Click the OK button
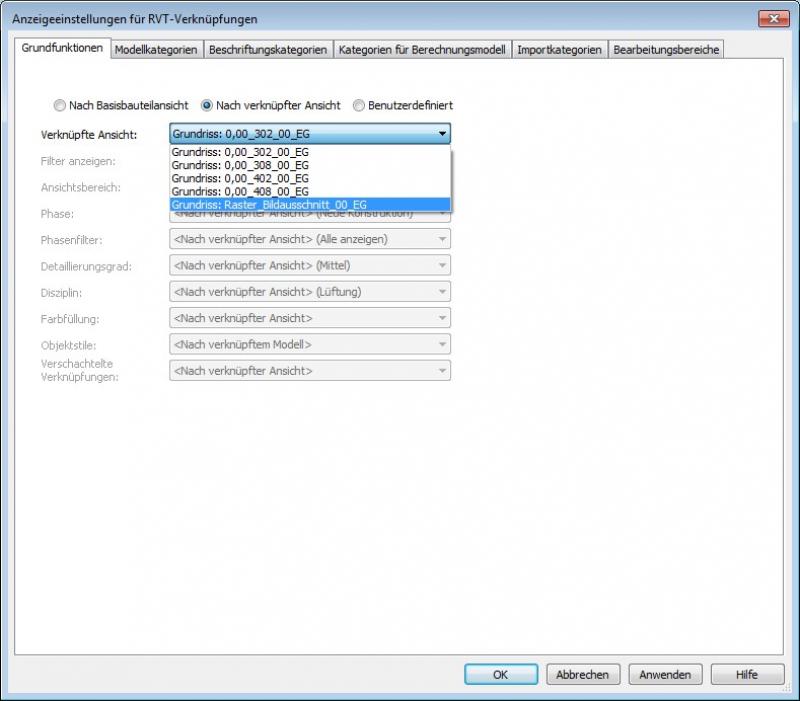The height and width of the screenshot is (701, 800). tap(501, 675)
